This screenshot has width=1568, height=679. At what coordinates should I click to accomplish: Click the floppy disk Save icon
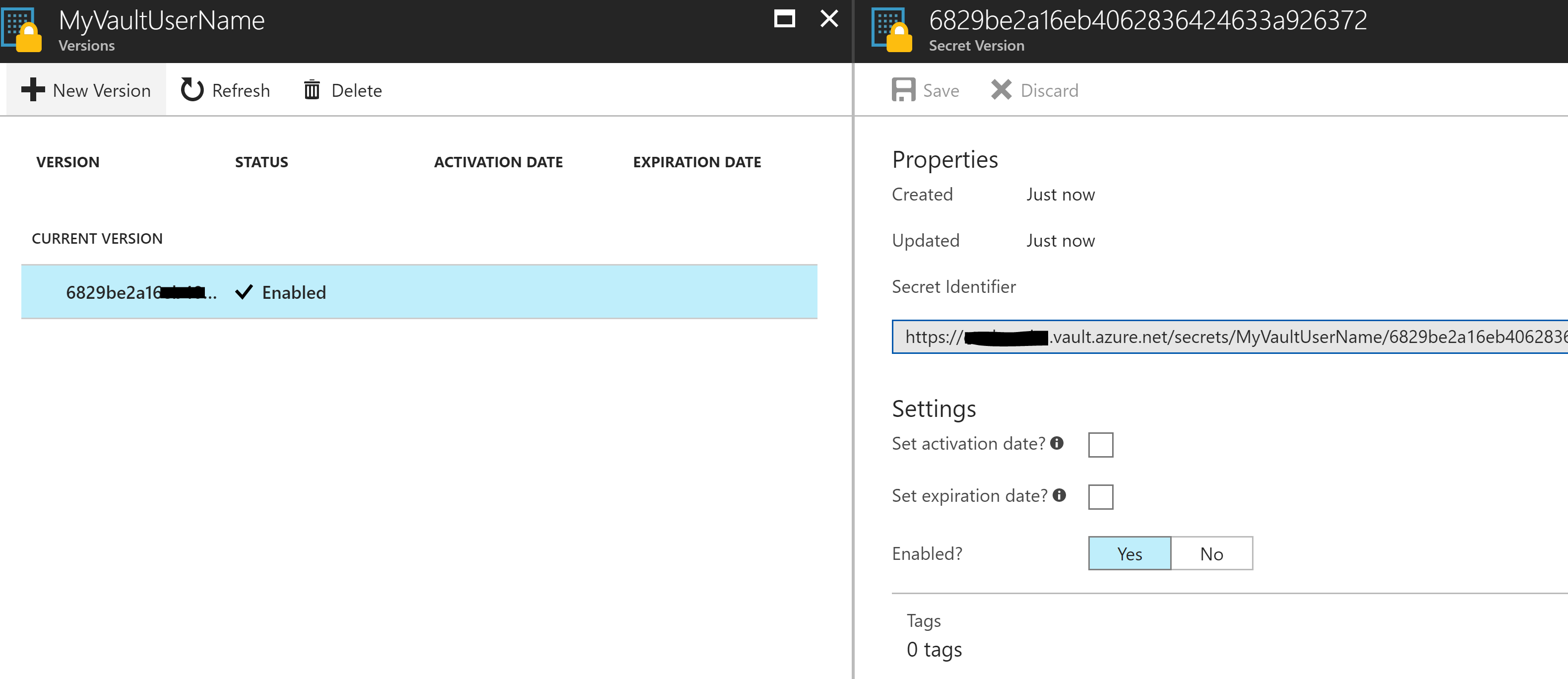903,89
